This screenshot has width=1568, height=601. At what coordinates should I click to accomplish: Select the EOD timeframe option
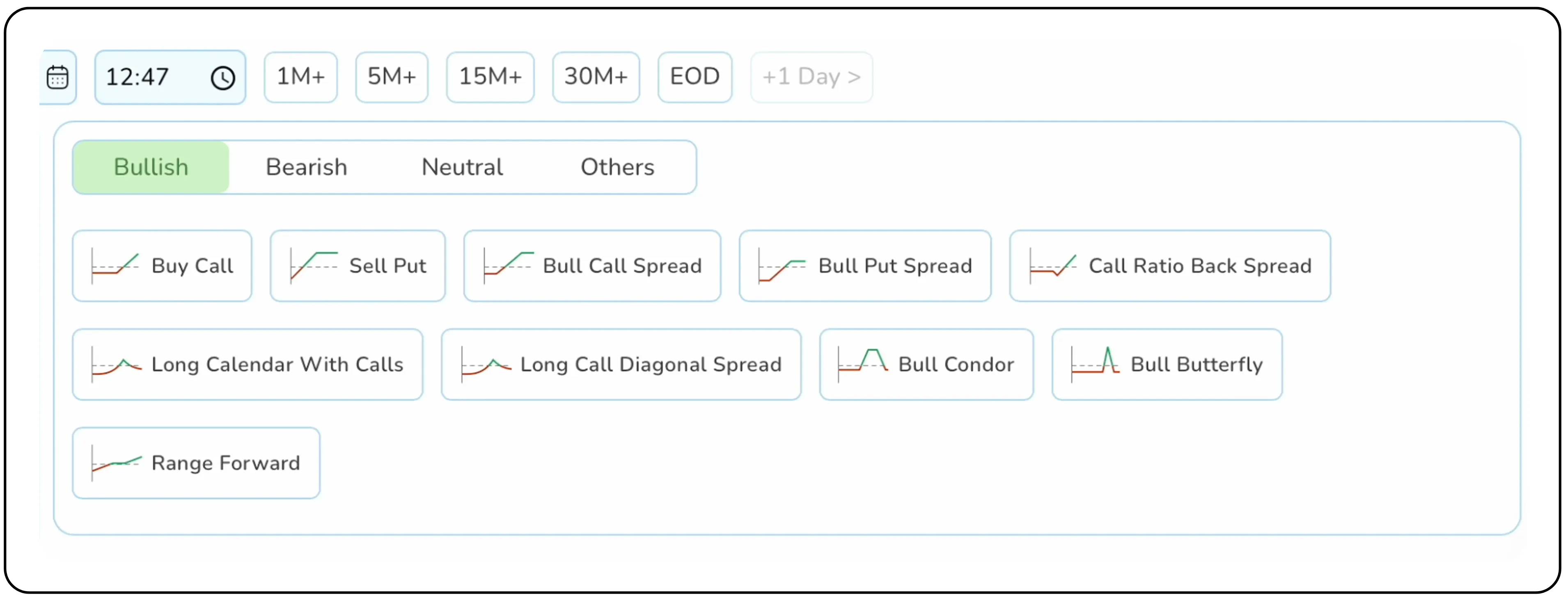point(695,77)
